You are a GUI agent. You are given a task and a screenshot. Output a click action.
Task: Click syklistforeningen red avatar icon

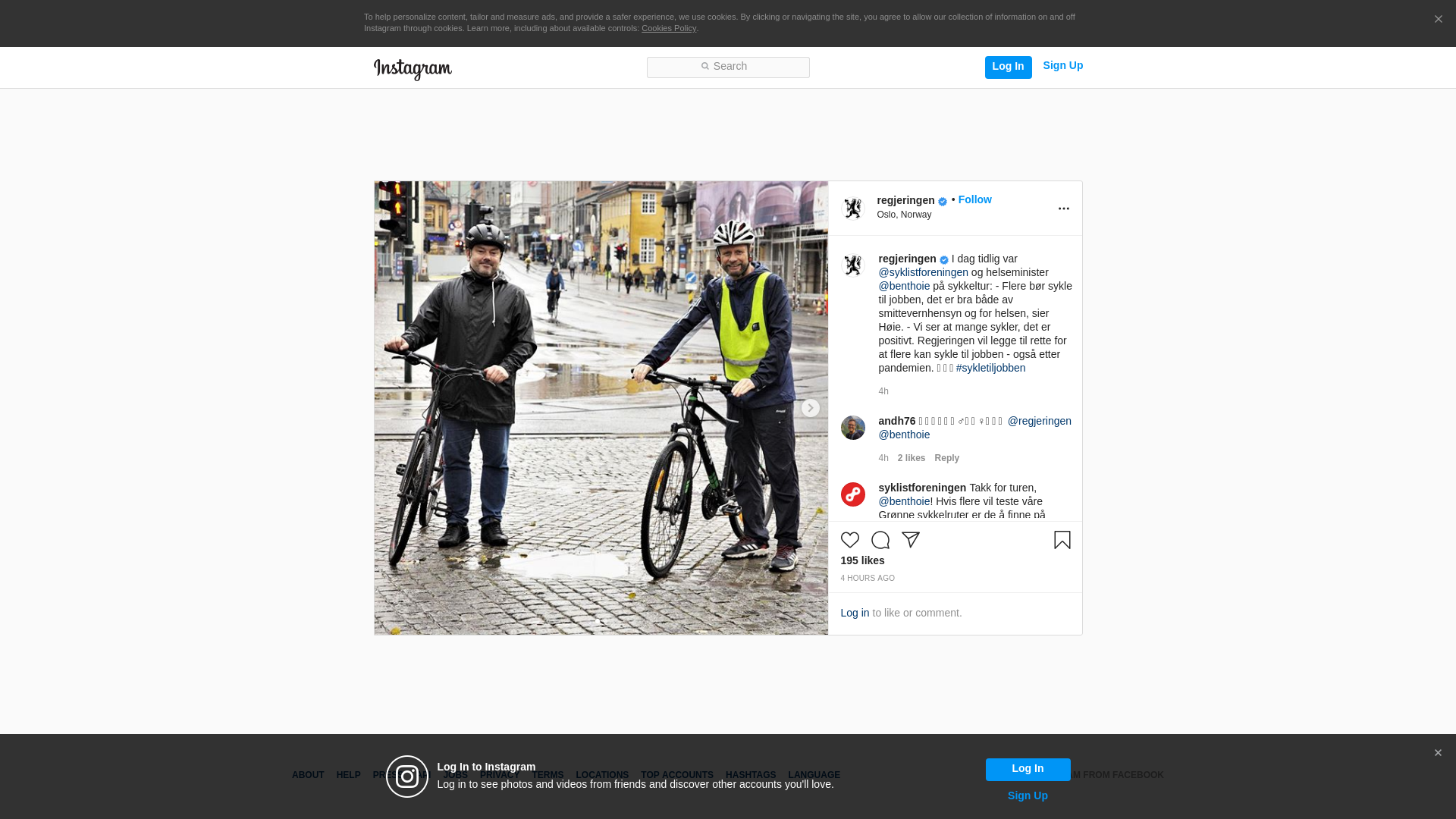coord(853,494)
